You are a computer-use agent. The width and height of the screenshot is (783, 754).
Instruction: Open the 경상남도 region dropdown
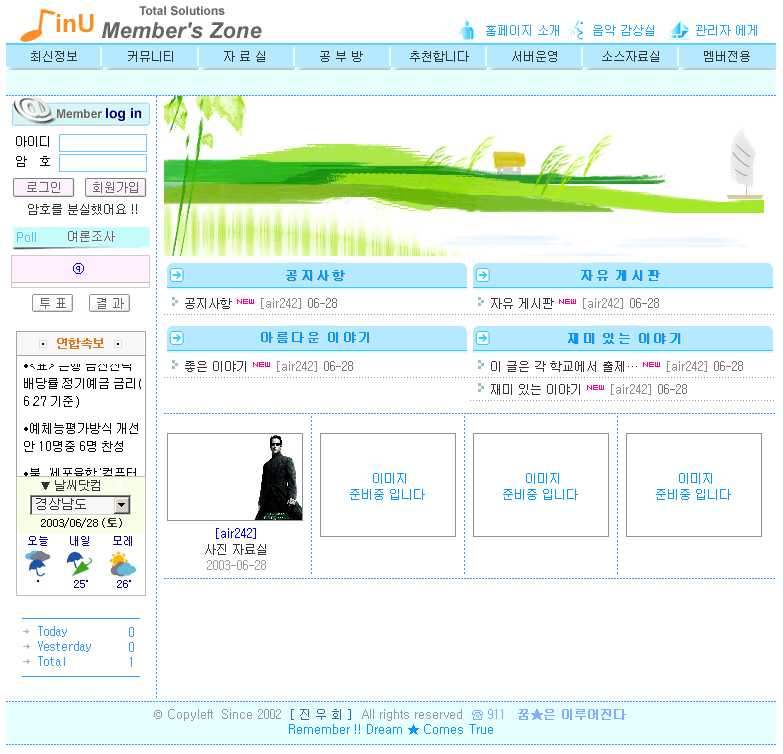[x=121, y=505]
